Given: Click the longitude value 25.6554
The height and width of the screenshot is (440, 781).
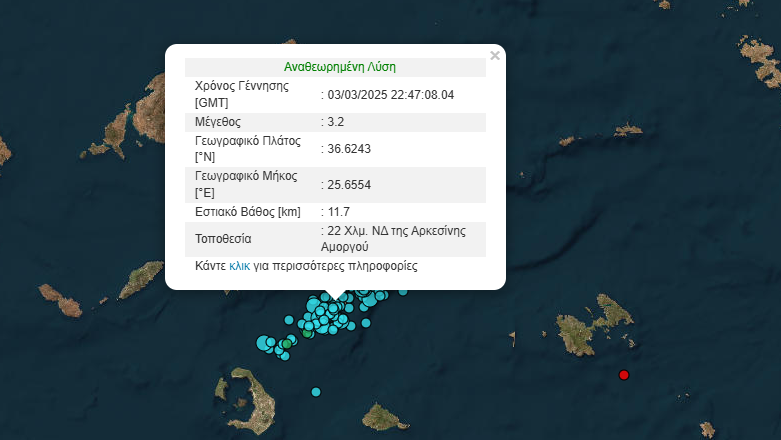Looking at the screenshot, I should click(x=347, y=184).
